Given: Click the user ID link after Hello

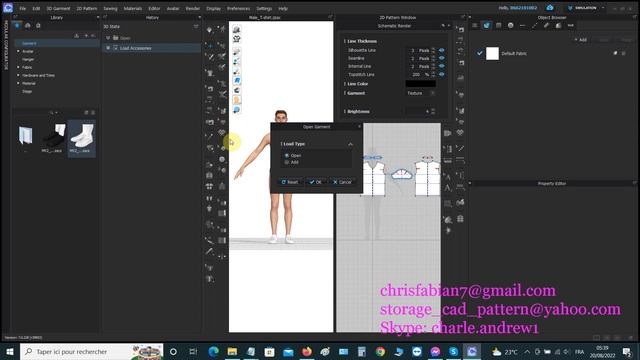Looking at the screenshot, I should click(524, 8).
